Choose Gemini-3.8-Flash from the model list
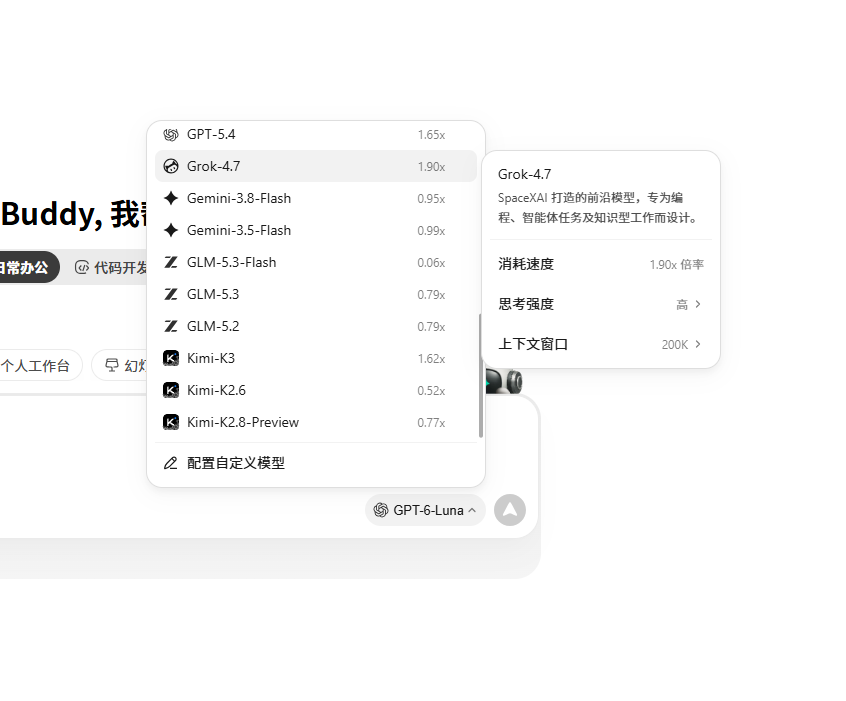This screenshot has height=701, width=846. 316,198
